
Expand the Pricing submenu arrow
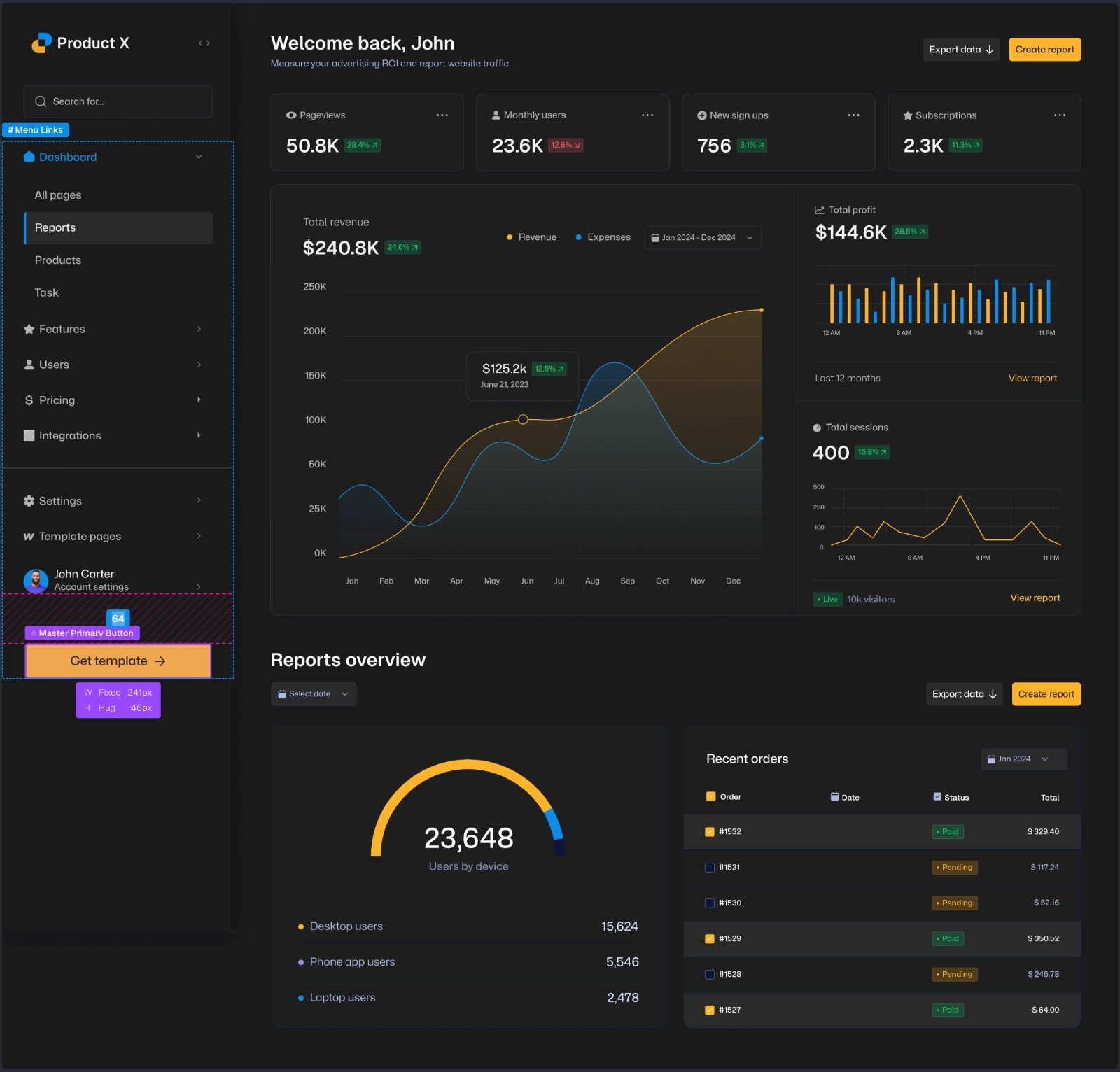(x=199, y=400)
